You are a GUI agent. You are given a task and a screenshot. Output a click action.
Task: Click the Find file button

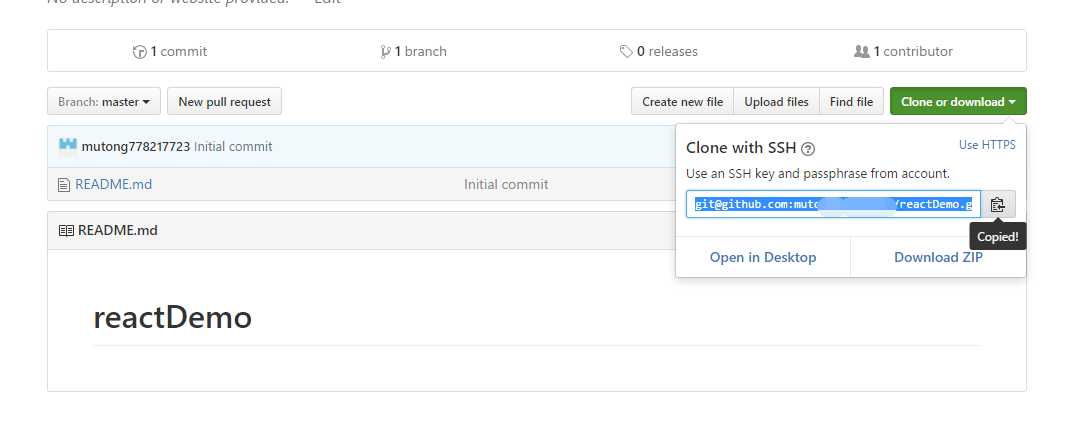[851, 102]
